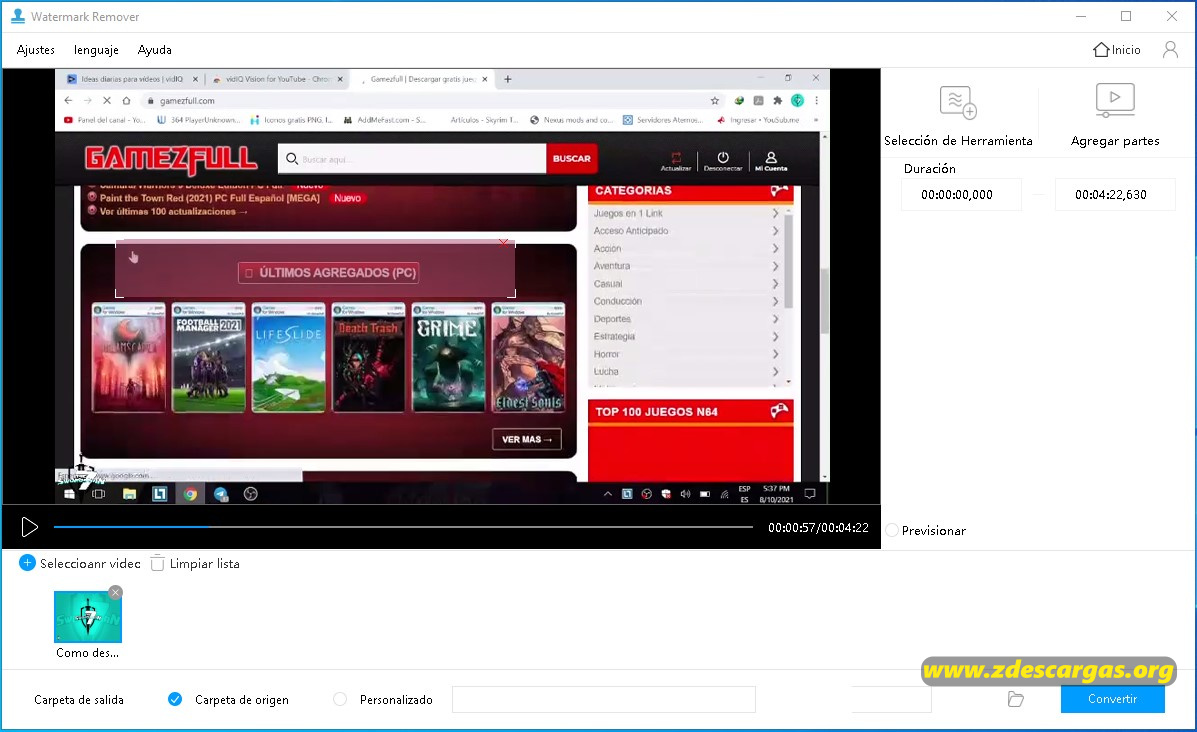Image resolution: width=1197 pixels, height=732 pixels.
Task: Open Football Manager 2021 game cover
Action: (x=208, y=357)
